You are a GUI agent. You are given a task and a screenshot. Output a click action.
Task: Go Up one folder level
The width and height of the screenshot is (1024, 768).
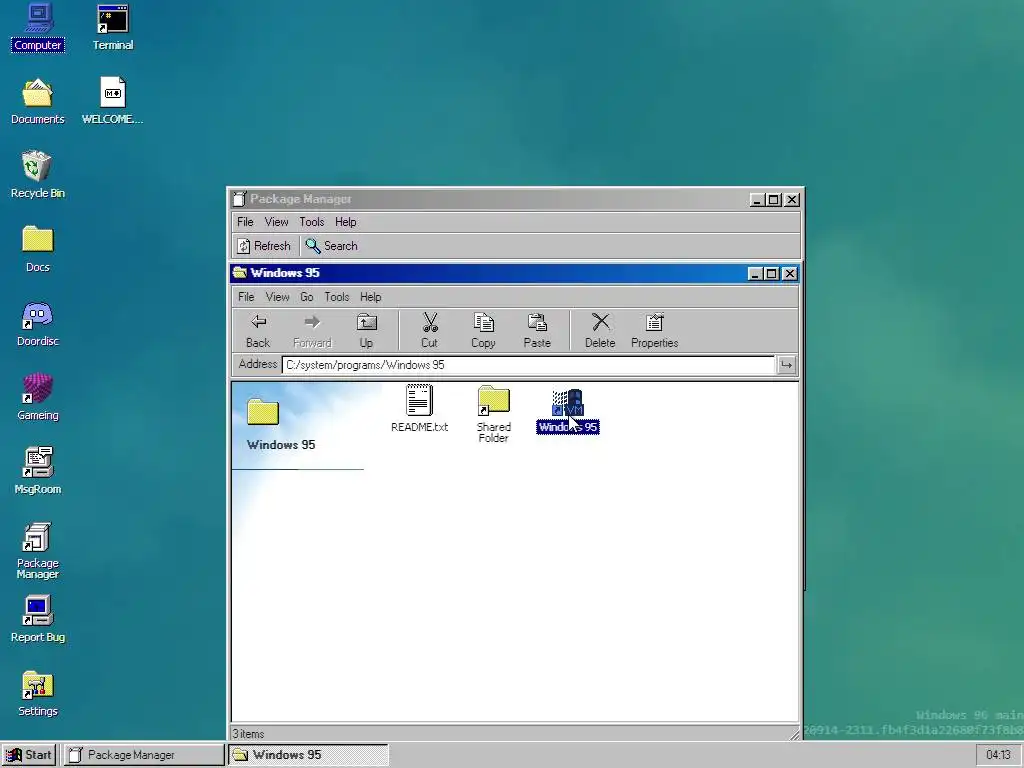[x=366, y=330]
